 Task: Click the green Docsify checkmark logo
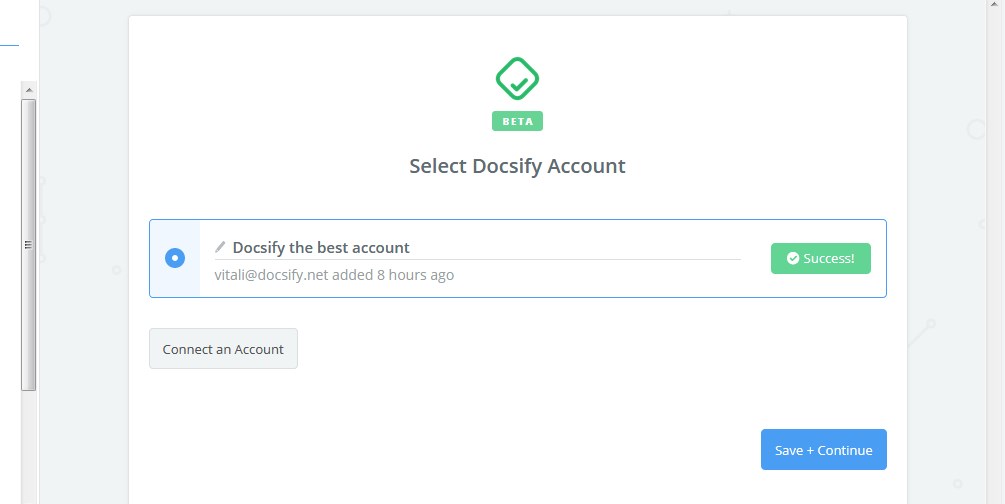point(517,79)
